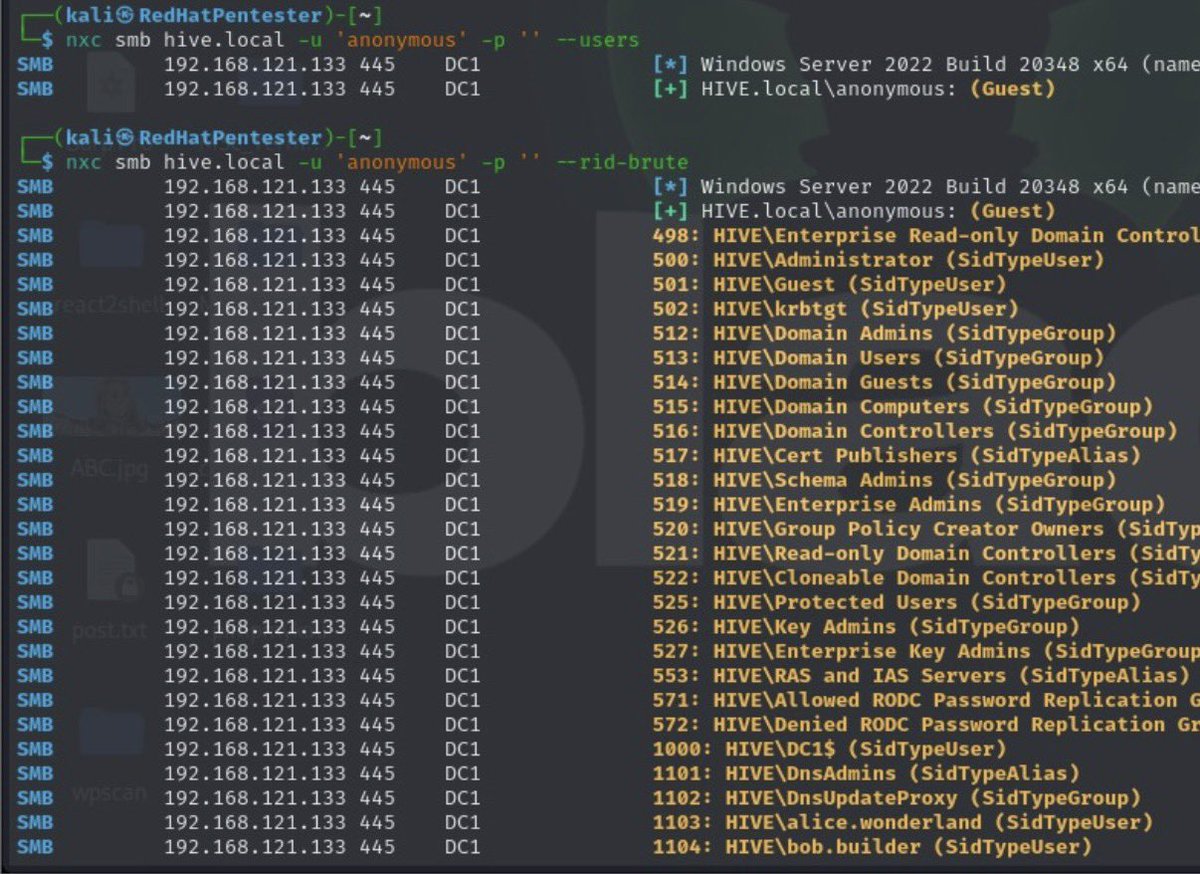Select the 527: HIVE\Enterprise Key Admins line
The width and height of the screenshot is (1200, 874).
pos(926,651)
